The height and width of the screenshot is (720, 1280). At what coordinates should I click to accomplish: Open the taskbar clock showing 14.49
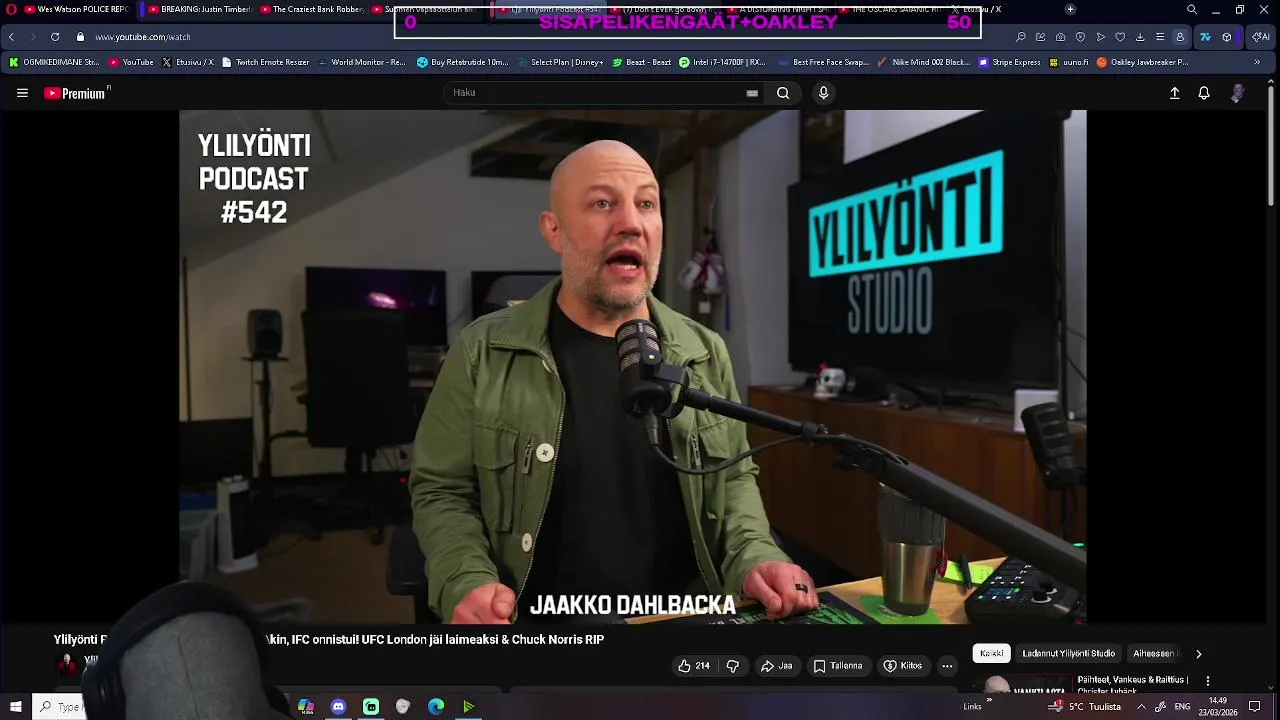(x=1217, y=706)
